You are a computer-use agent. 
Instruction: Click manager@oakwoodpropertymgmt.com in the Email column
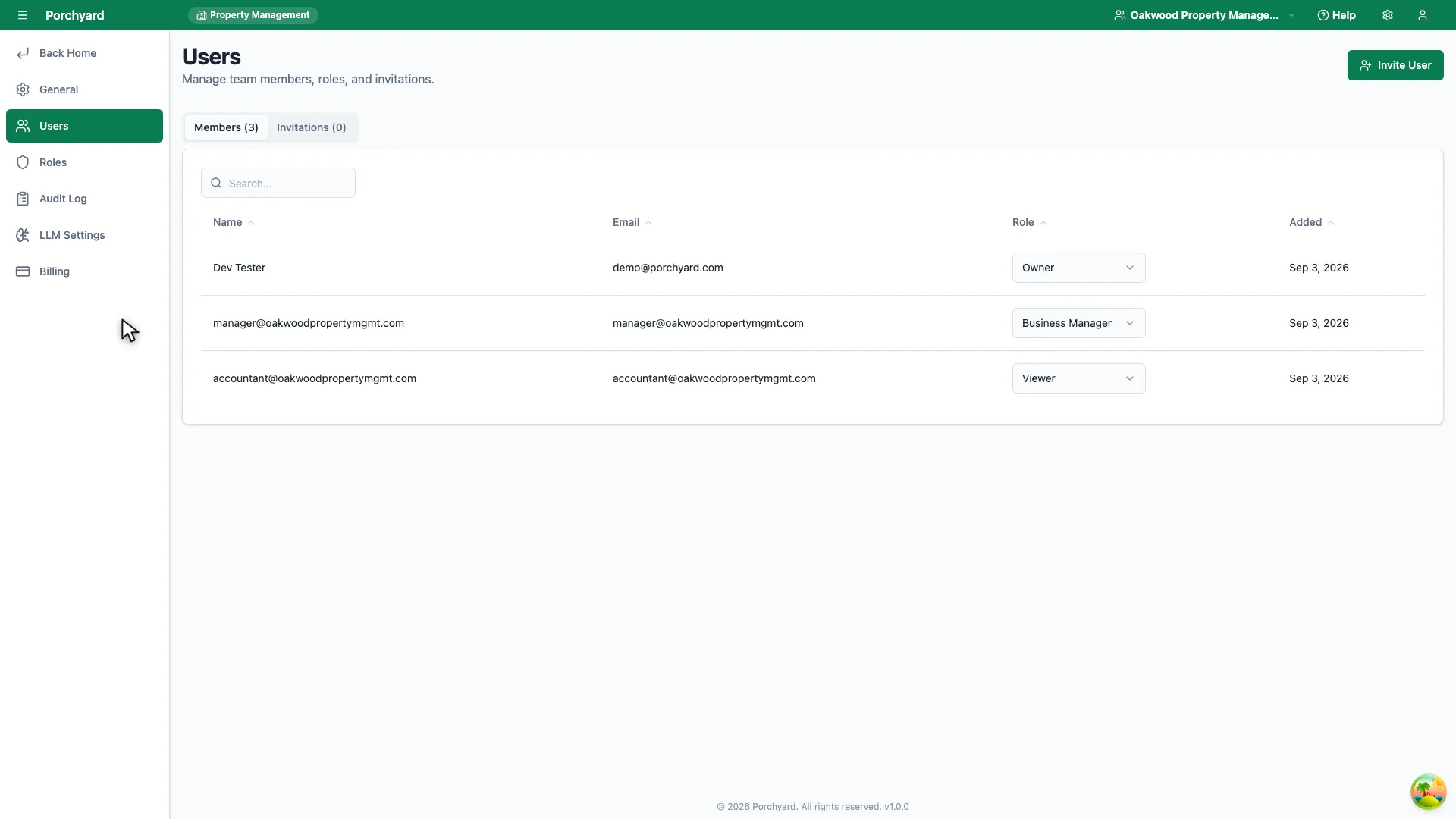pyautogui.click(x=708, y=323)
